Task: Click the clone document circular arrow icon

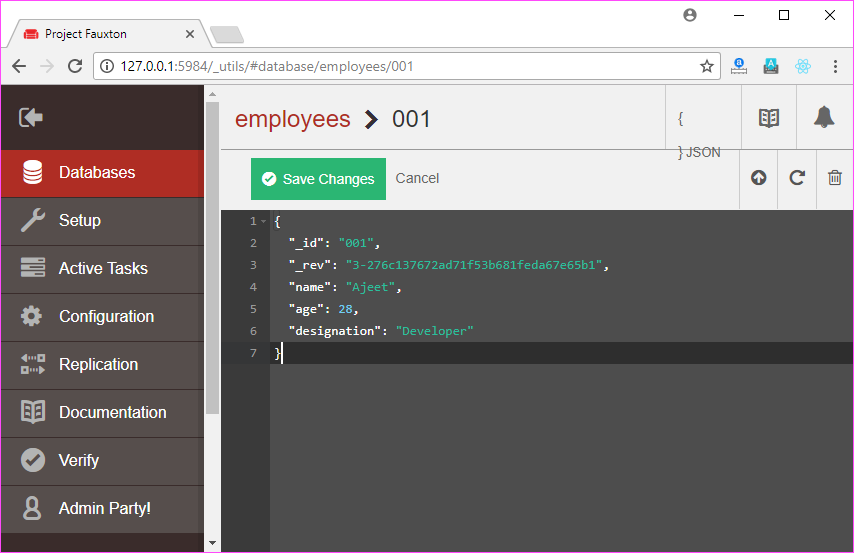Action: (x=797, y=178)
